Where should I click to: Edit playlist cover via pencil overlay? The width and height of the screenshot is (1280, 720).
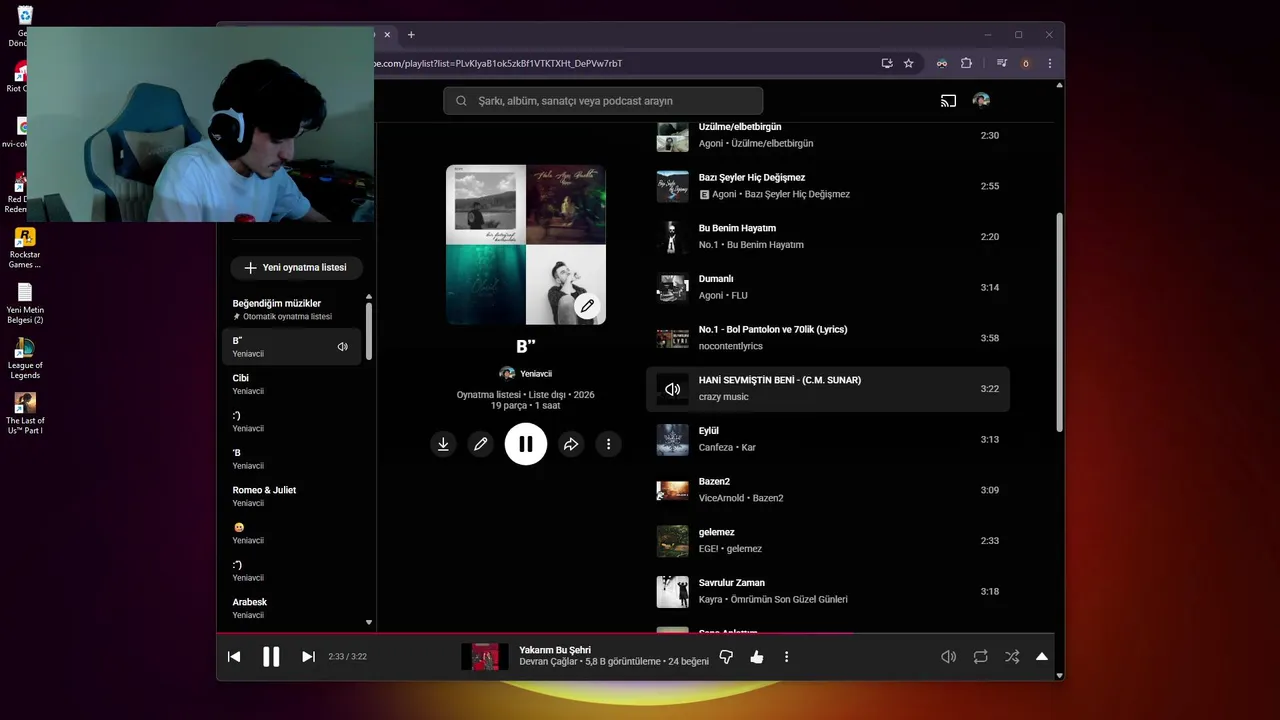click(x=588, y=306)
